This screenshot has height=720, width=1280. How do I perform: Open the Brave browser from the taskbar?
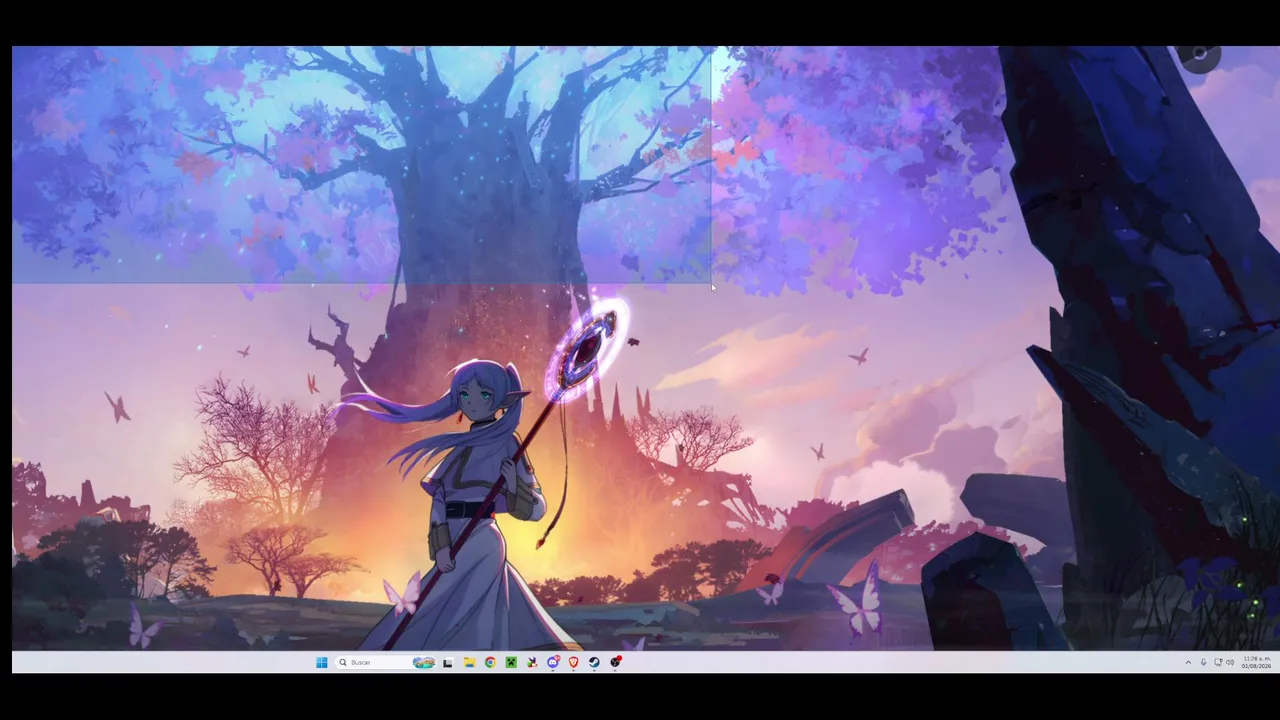pos(574,662)
